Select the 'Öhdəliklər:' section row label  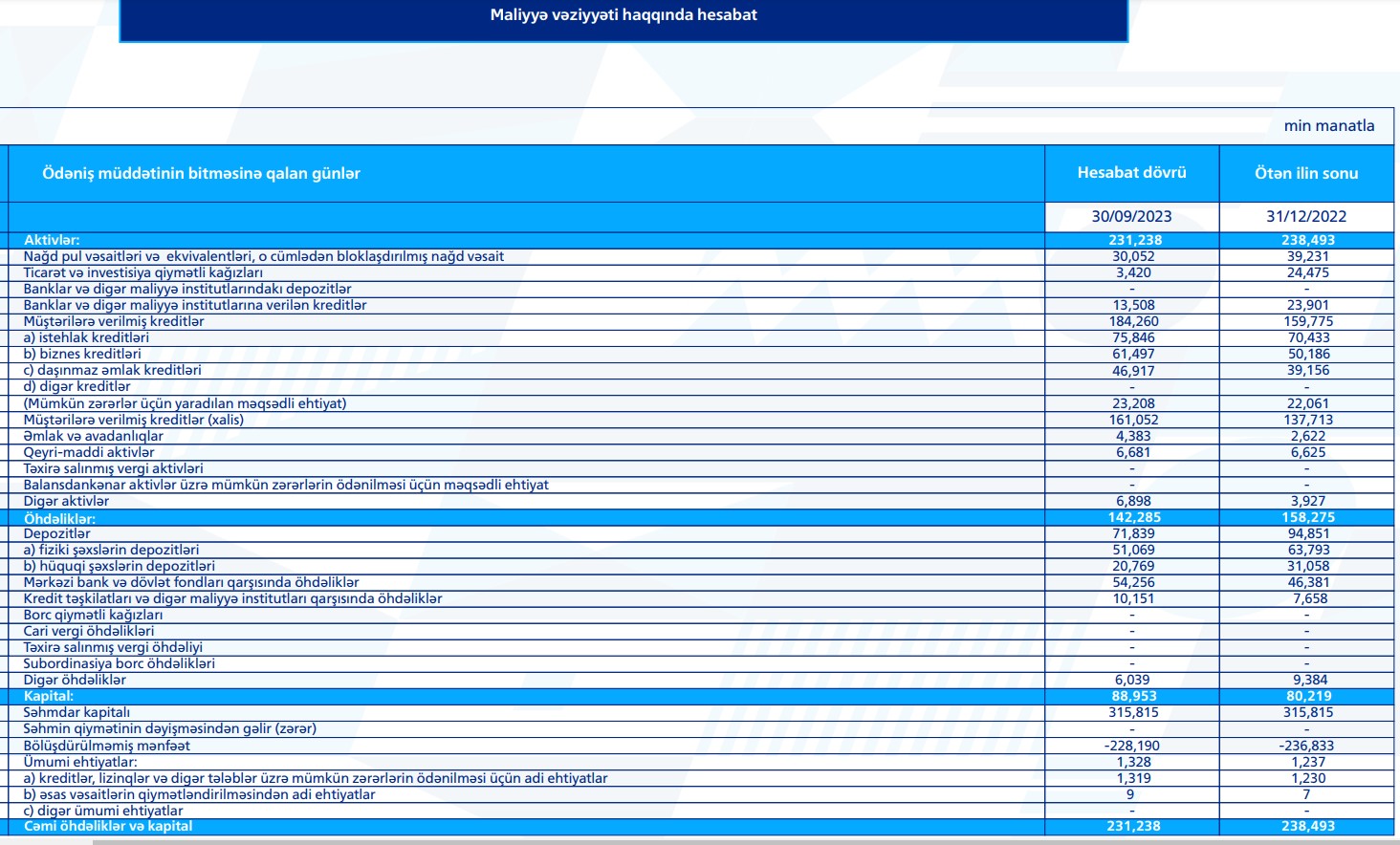[59, 518]
